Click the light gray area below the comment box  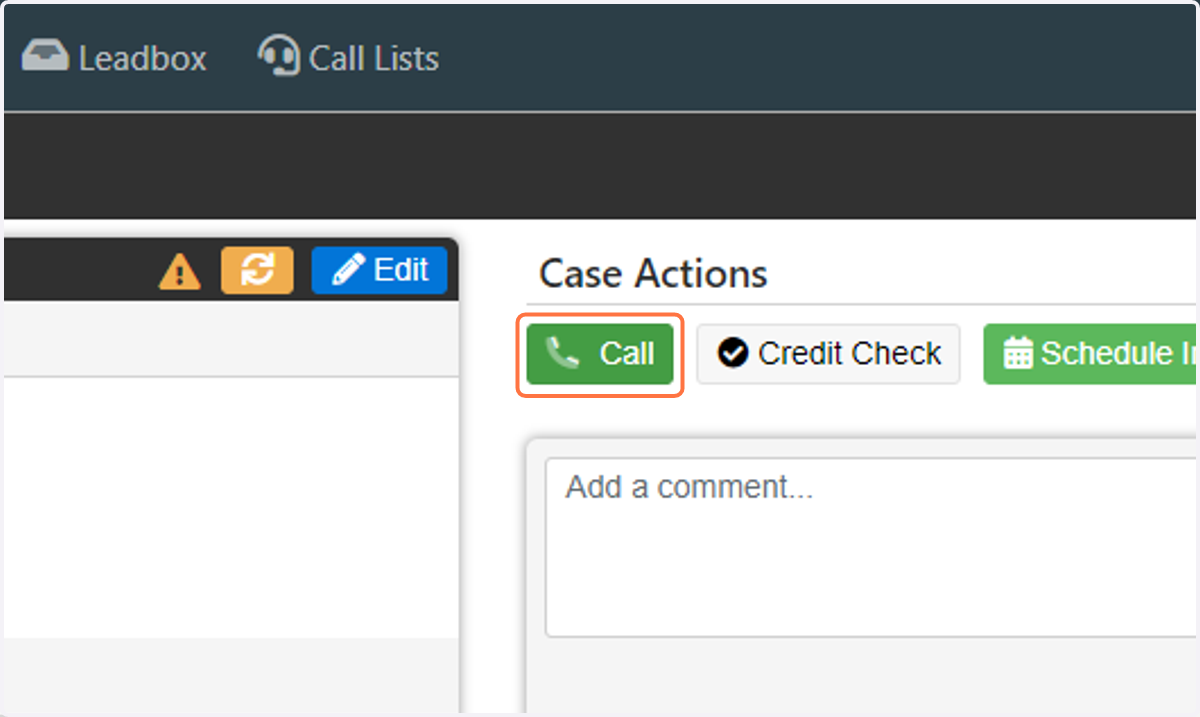click(862, 678)
